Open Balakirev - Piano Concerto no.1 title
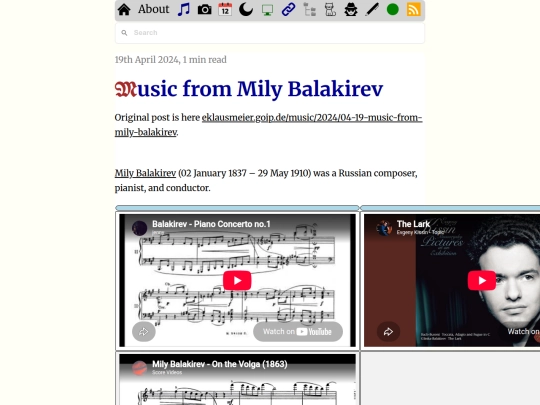Screen dimensions: 540x405 (x=211, y=224)
